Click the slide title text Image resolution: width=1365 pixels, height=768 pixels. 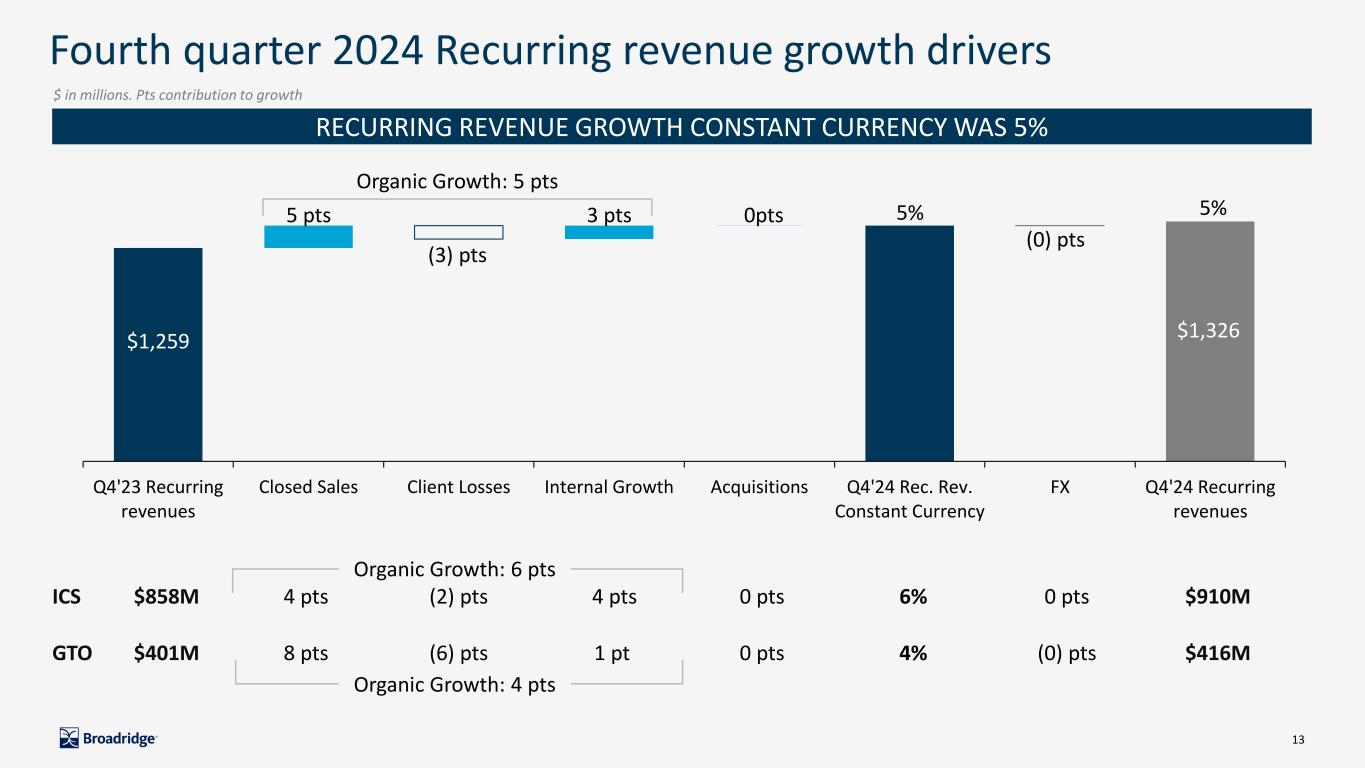point(551,50)
